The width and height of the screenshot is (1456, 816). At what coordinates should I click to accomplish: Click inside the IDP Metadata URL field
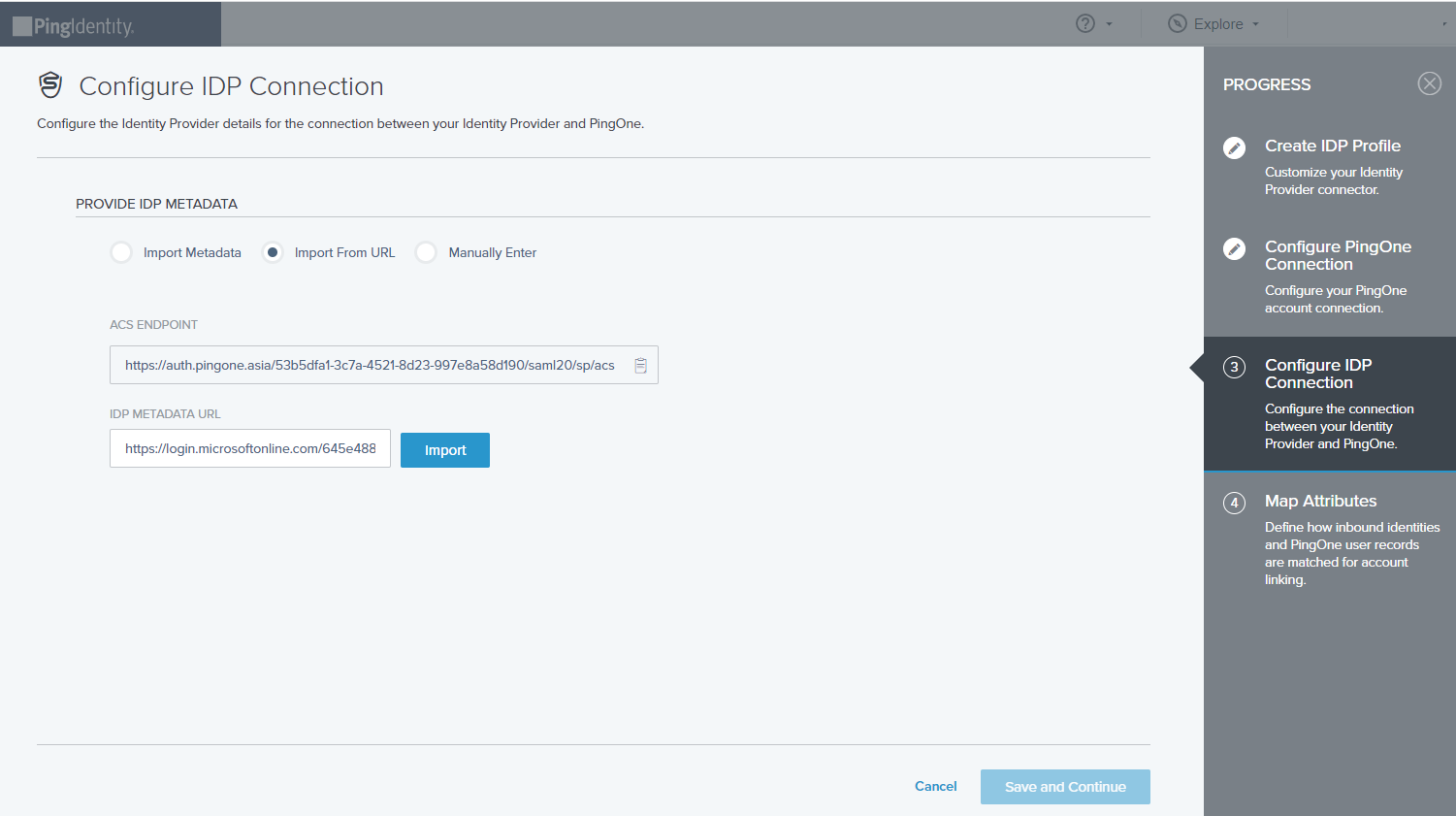click(249, 448)
